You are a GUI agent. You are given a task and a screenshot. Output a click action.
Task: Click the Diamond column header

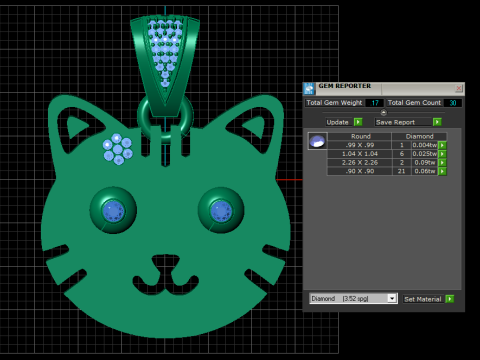(x=419, y=136)
